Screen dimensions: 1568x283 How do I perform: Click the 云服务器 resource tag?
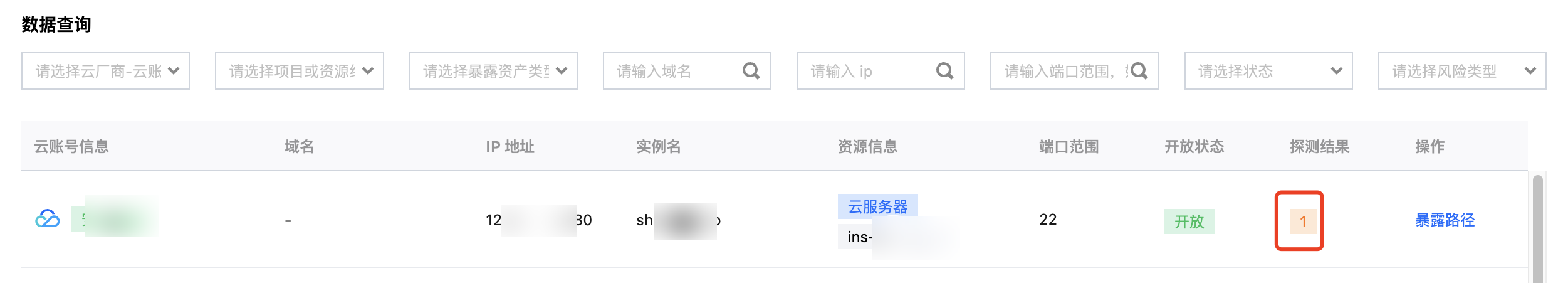[877, 206]
